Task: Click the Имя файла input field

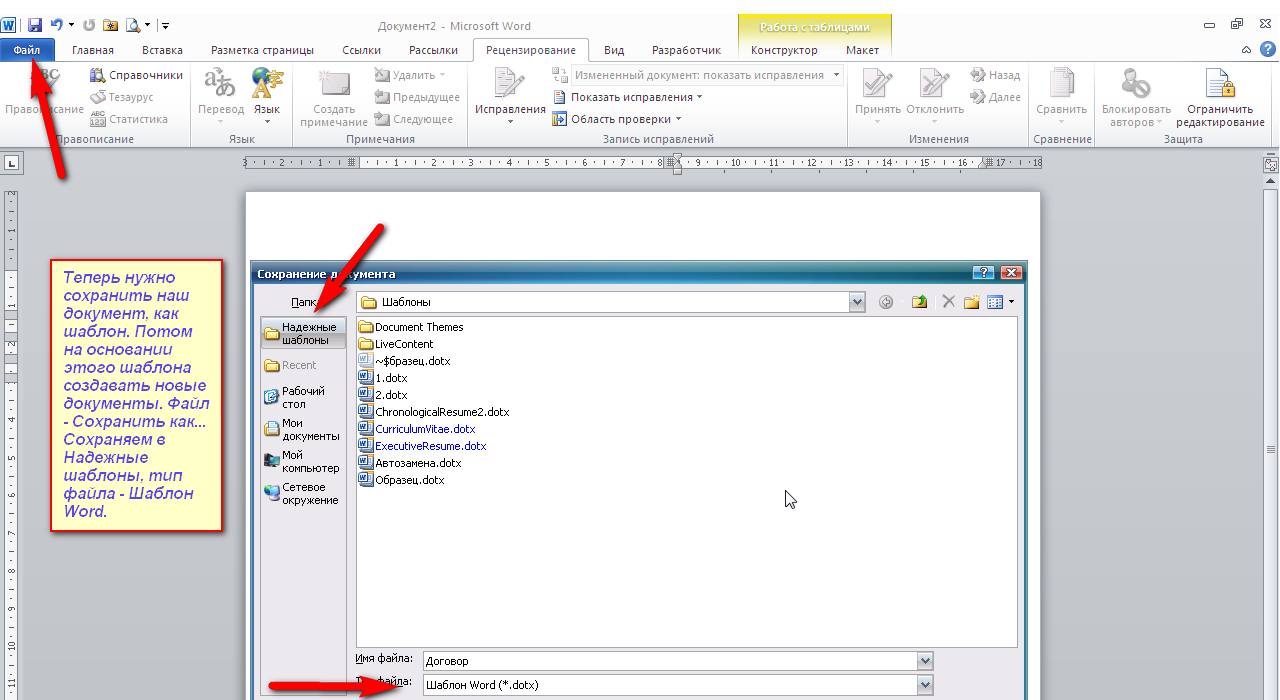Action: click(x=669, y=661)
